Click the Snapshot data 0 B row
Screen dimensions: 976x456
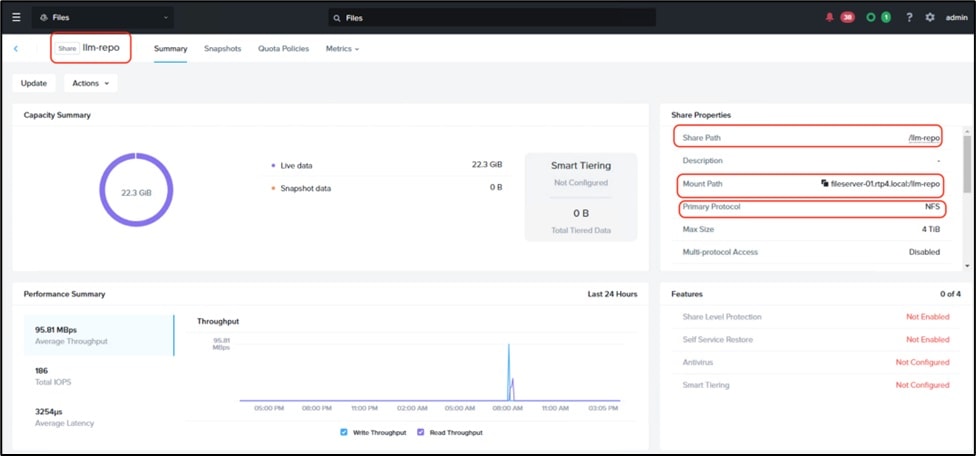pos(387,188)
